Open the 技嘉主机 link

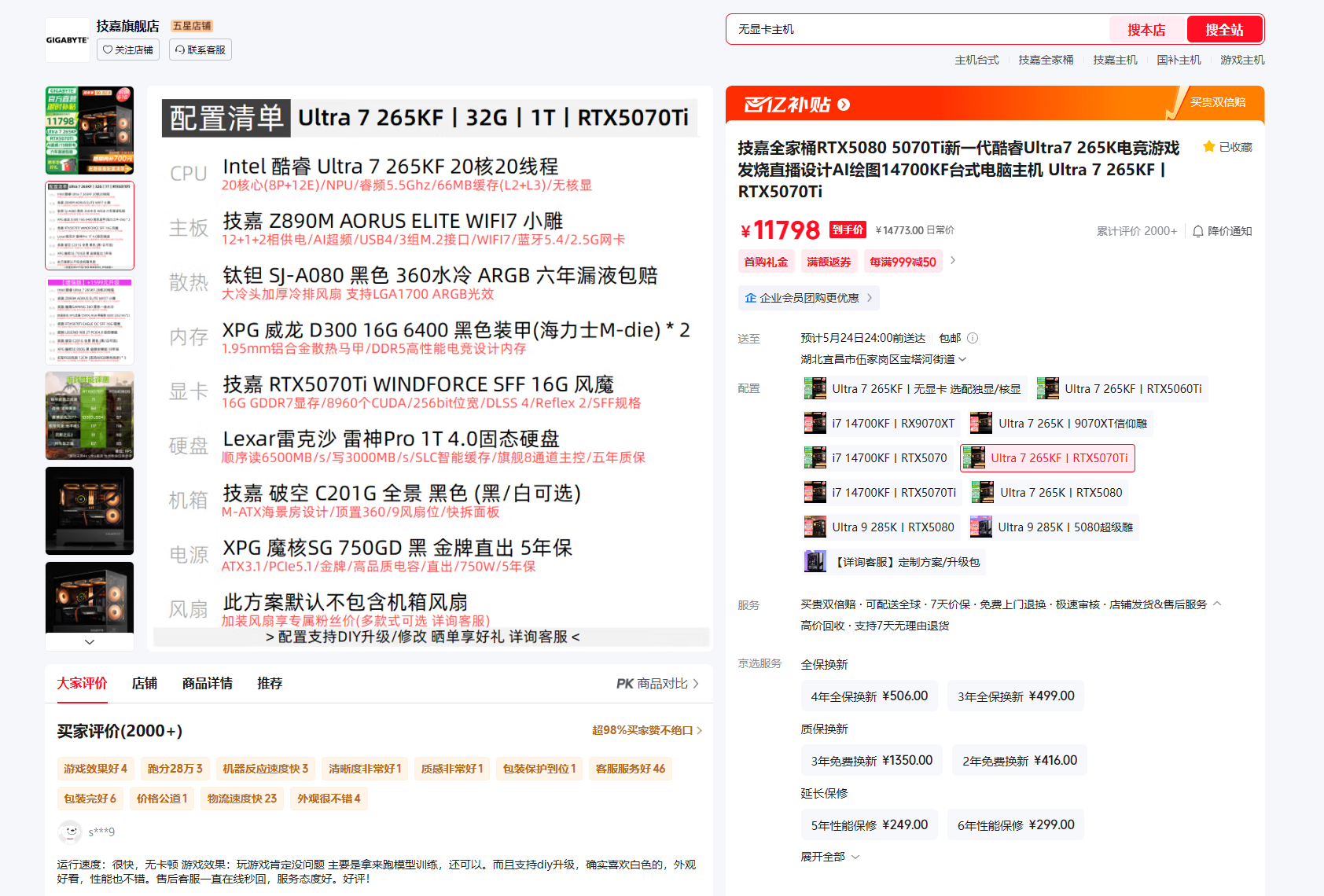point(1115,60)
